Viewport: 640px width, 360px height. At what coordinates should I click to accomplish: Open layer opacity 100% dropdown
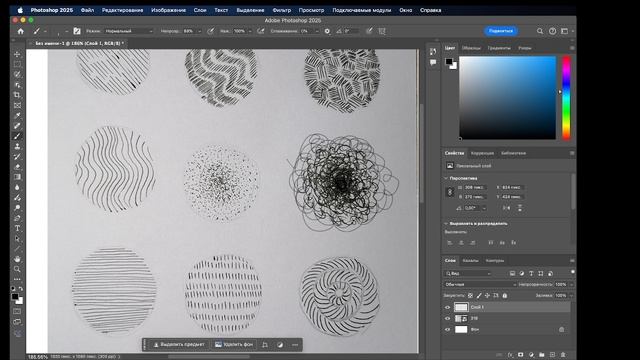point(571,284)
